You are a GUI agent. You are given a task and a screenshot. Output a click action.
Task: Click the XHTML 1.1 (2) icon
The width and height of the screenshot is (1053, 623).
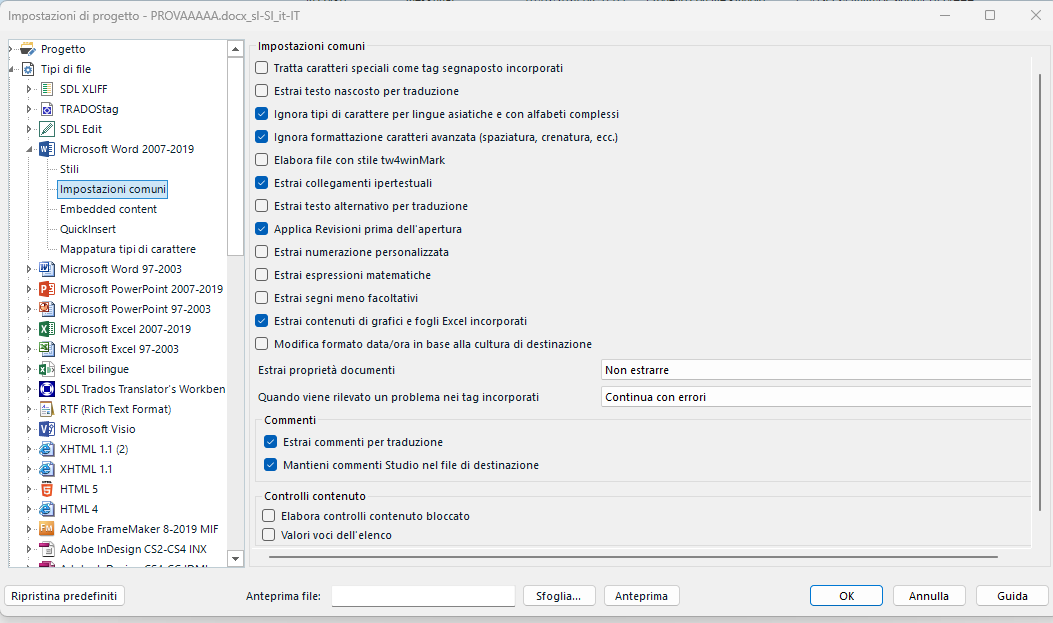coord(47,449)
